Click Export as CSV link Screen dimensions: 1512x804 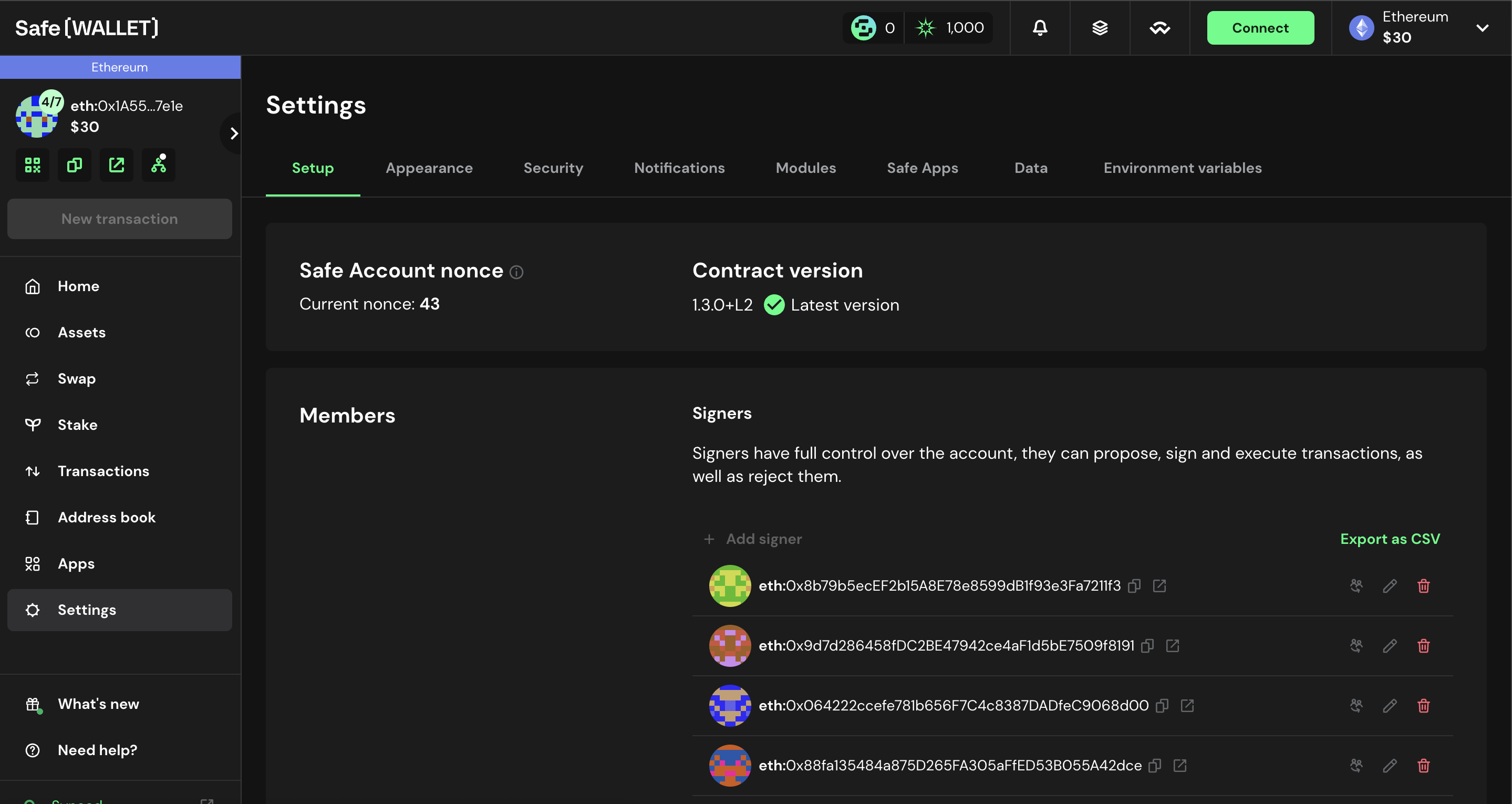(1389, 539)
